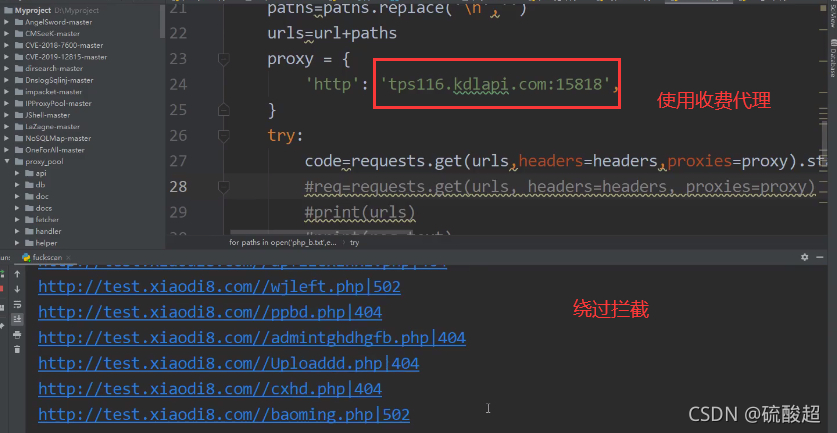The width and height of the screenshot is (837, 433).
Task: Click the db folder icon
Action: point(29,185)
